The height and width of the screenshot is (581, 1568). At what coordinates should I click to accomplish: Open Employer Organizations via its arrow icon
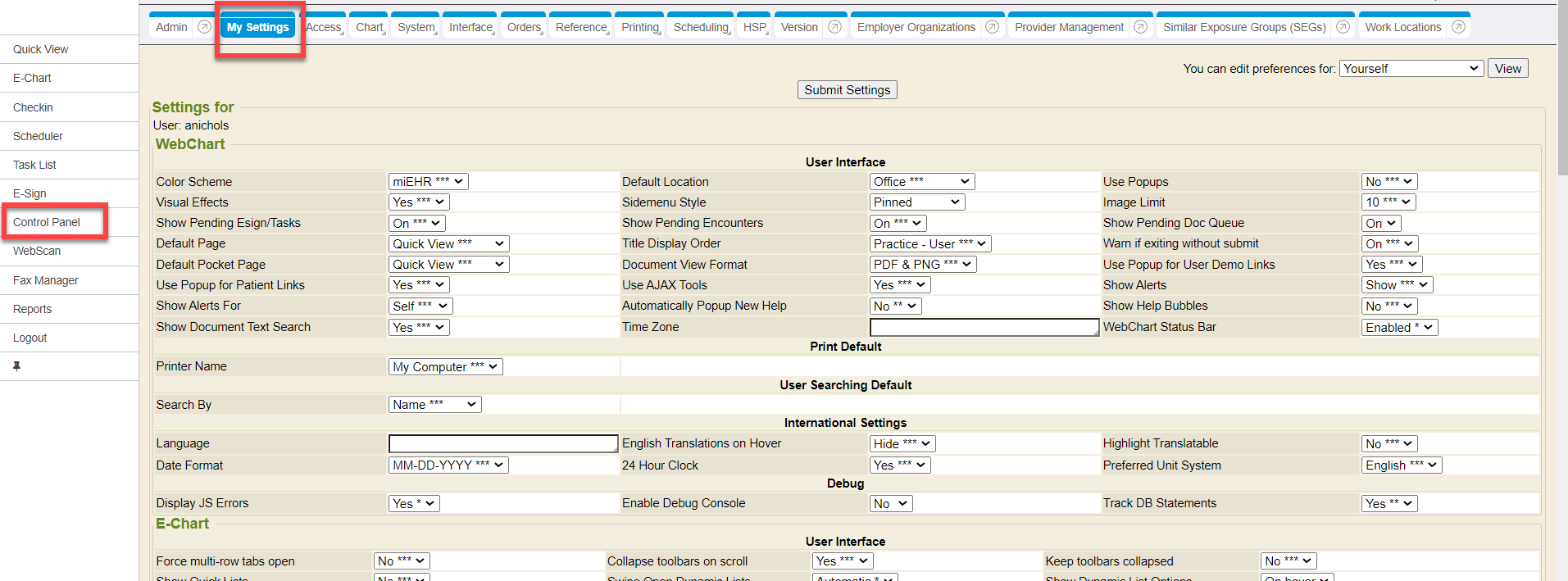[x=992, y=27]
